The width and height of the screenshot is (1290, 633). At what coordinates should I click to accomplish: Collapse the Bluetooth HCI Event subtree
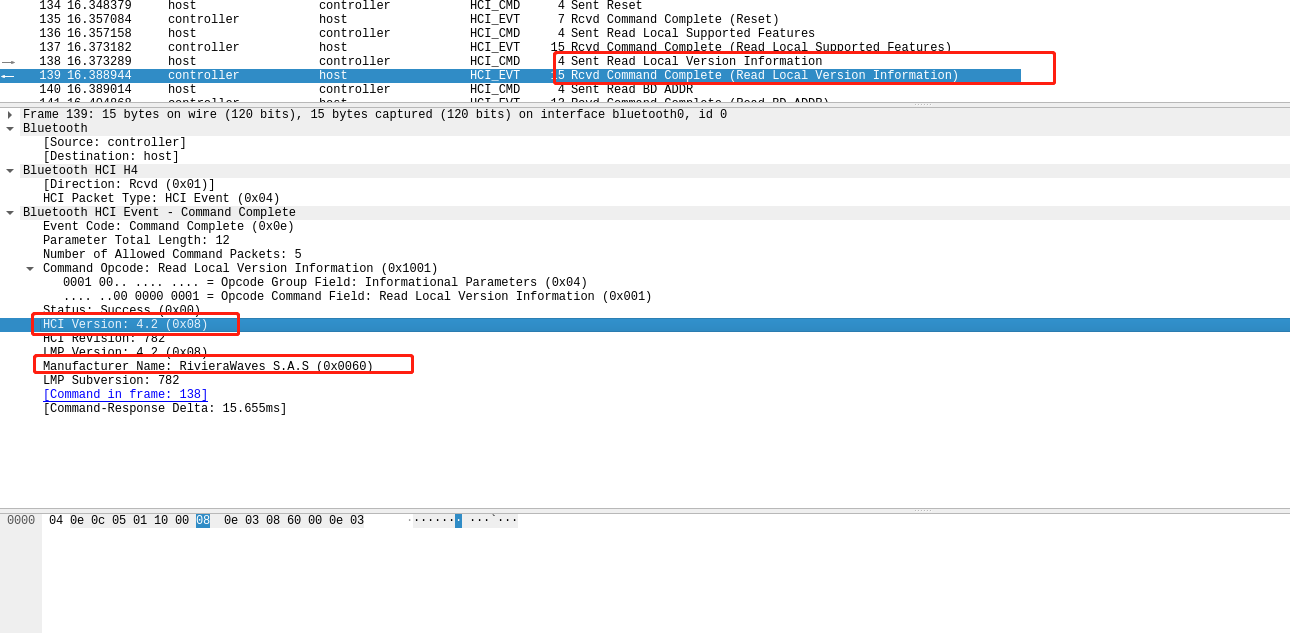point(10,211)
